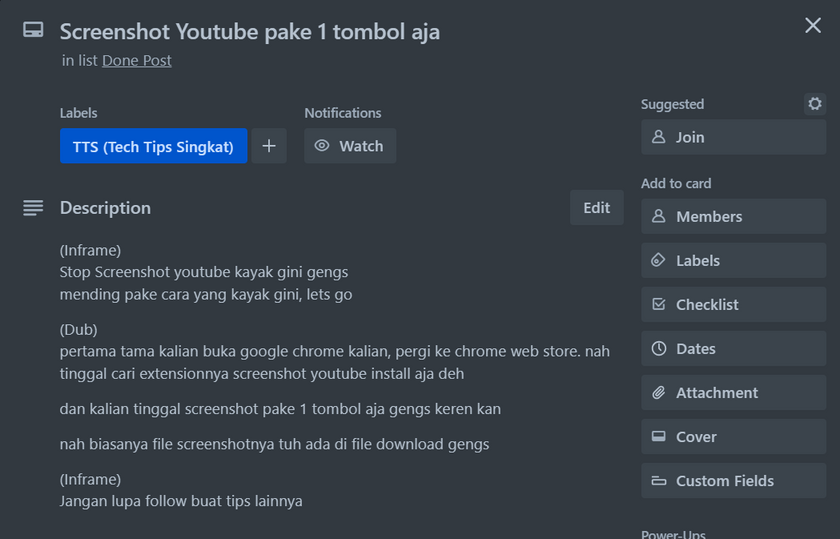Click the gear icon next to Suggested

(814, 104)
